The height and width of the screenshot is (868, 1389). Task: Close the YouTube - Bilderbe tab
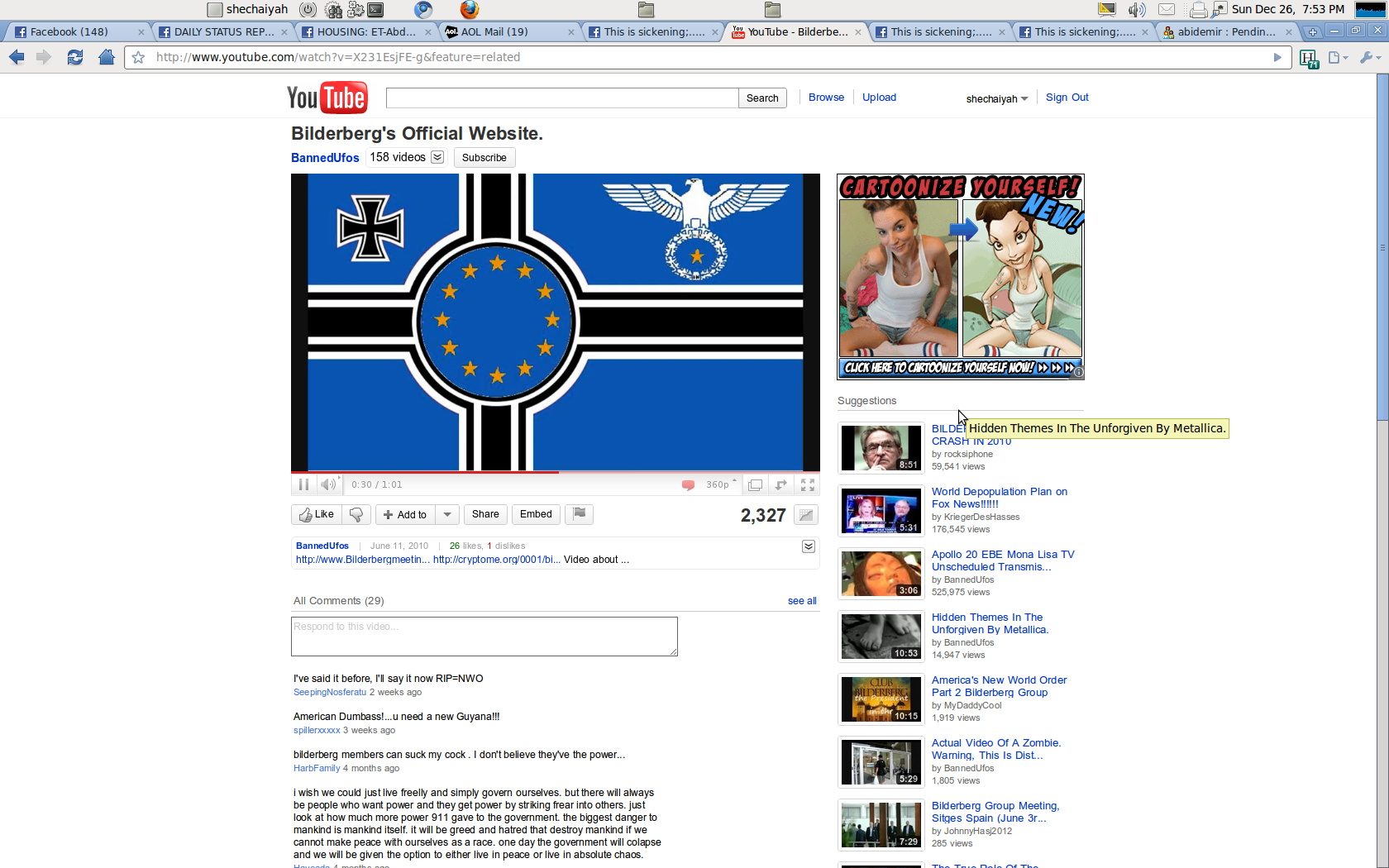[x=858, y=31]
